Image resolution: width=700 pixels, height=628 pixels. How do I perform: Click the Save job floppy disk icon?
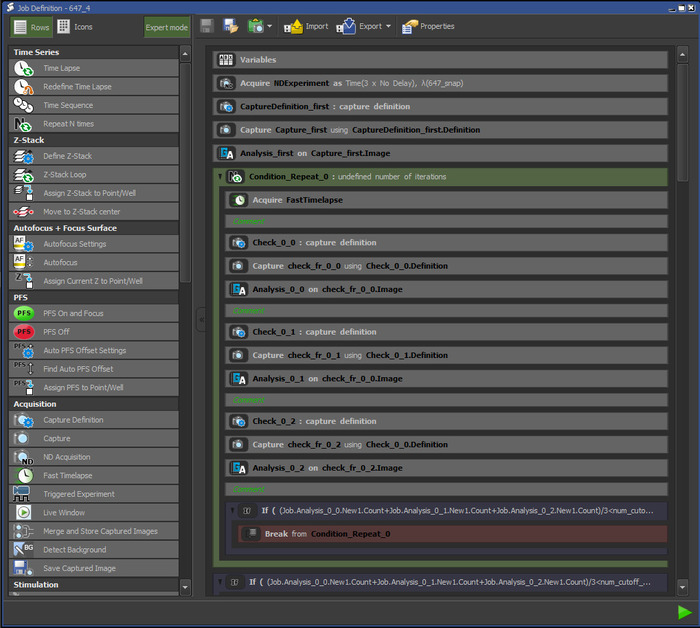[x=207, y=27]
